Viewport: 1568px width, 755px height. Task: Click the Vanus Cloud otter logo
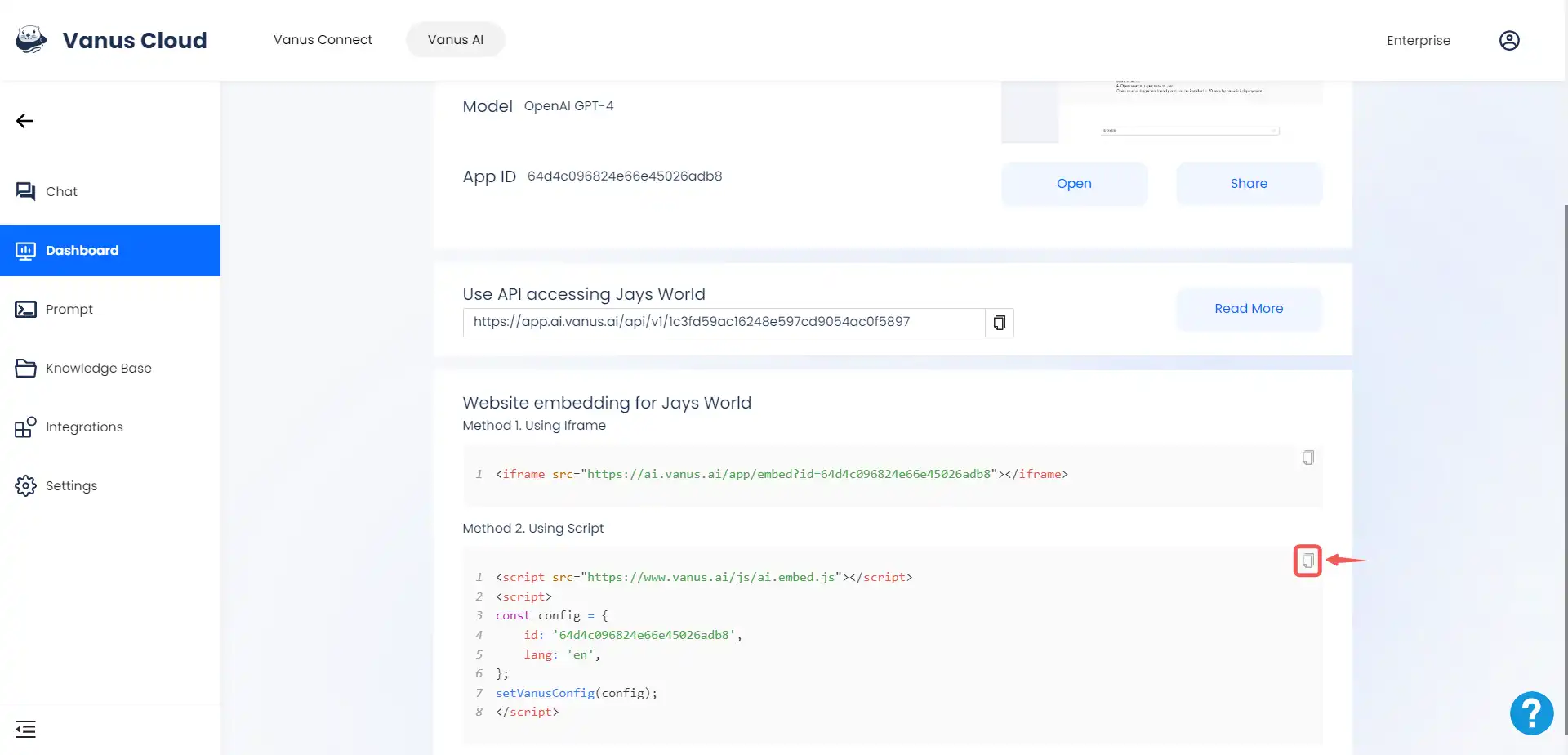pos(31,39)
